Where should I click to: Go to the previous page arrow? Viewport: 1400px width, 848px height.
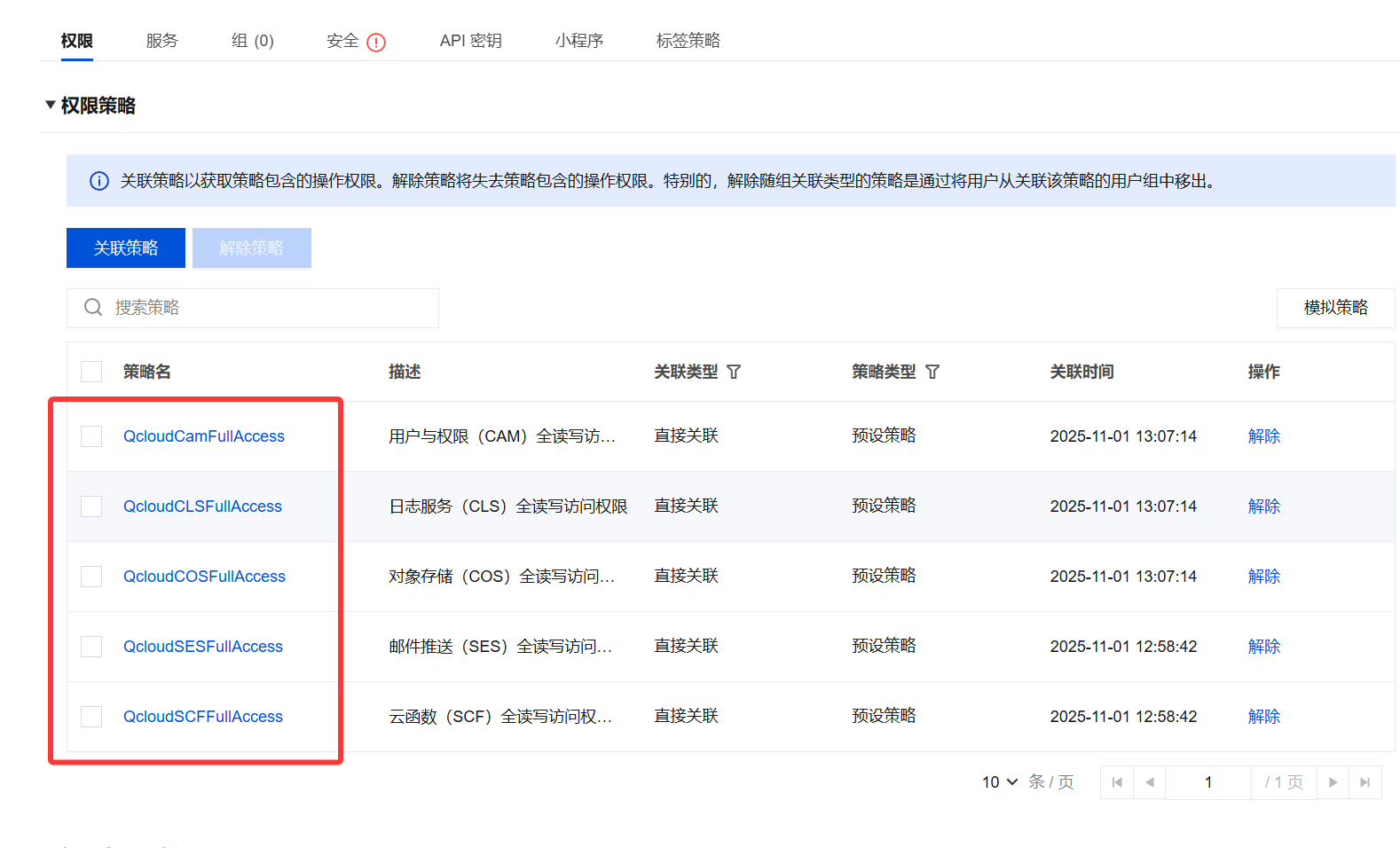1150,782
